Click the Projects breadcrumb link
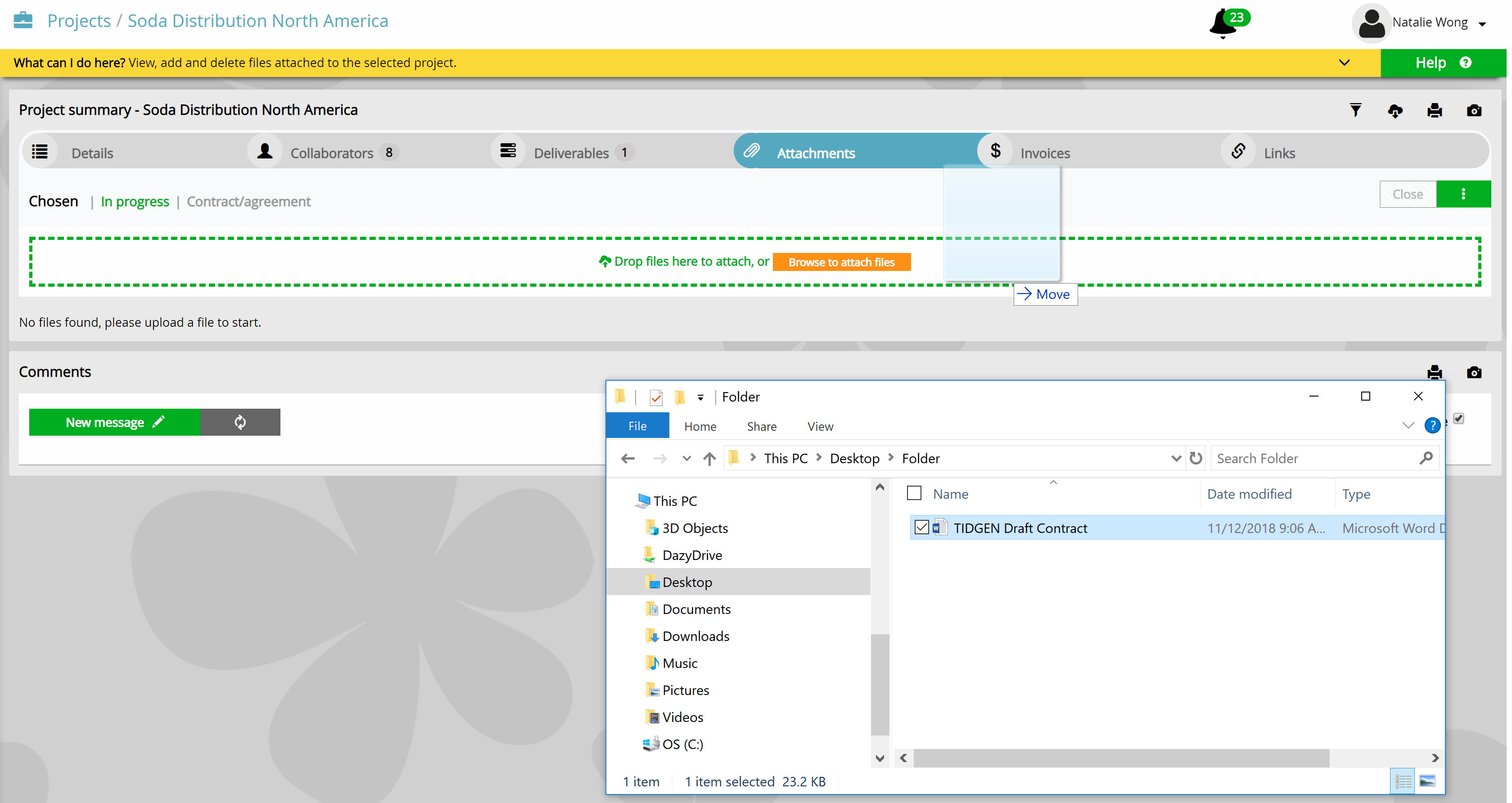 tap(79, 21)
